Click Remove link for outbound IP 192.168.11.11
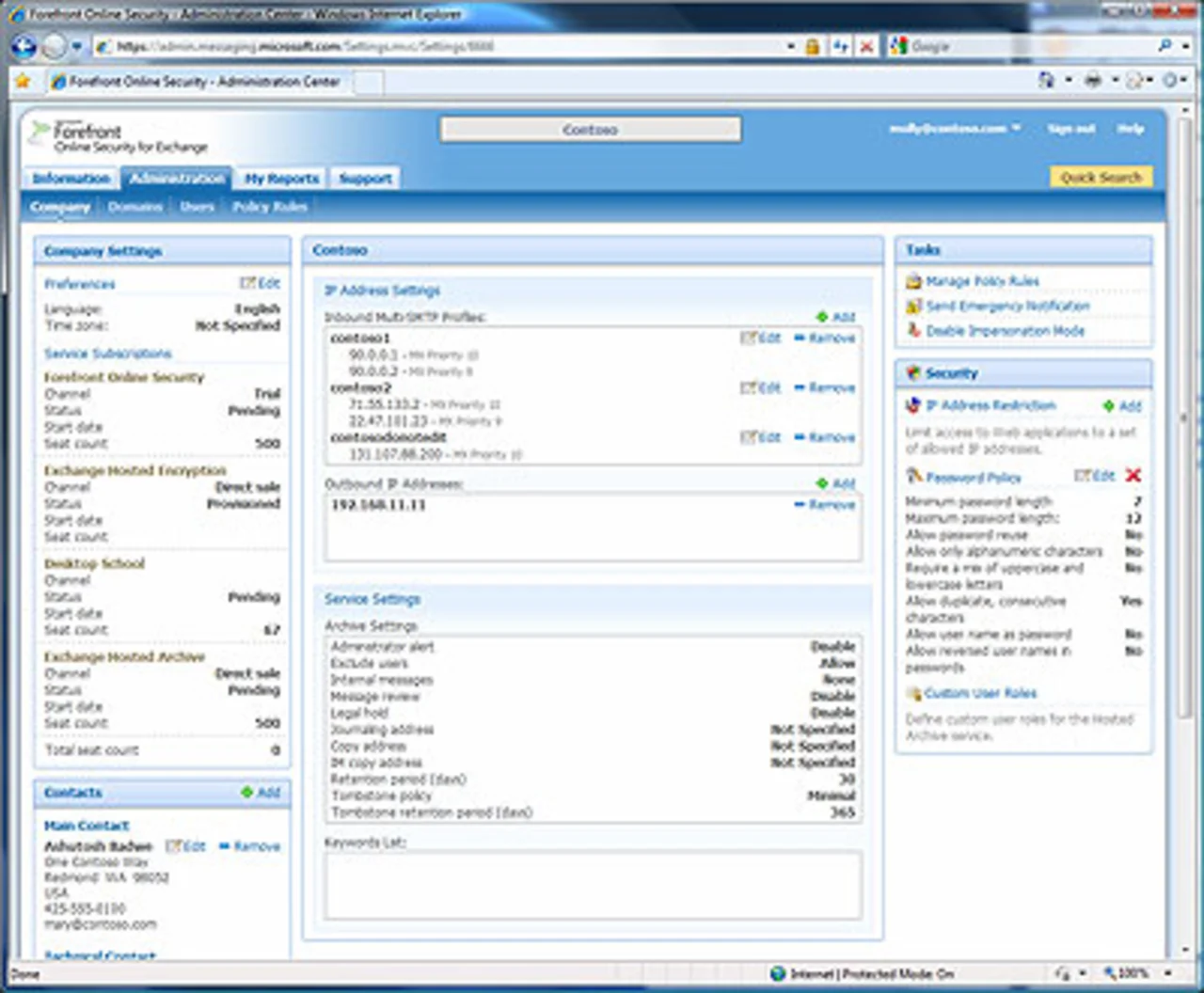Viewport: 1204px width, 993px height. click(826, 505)
